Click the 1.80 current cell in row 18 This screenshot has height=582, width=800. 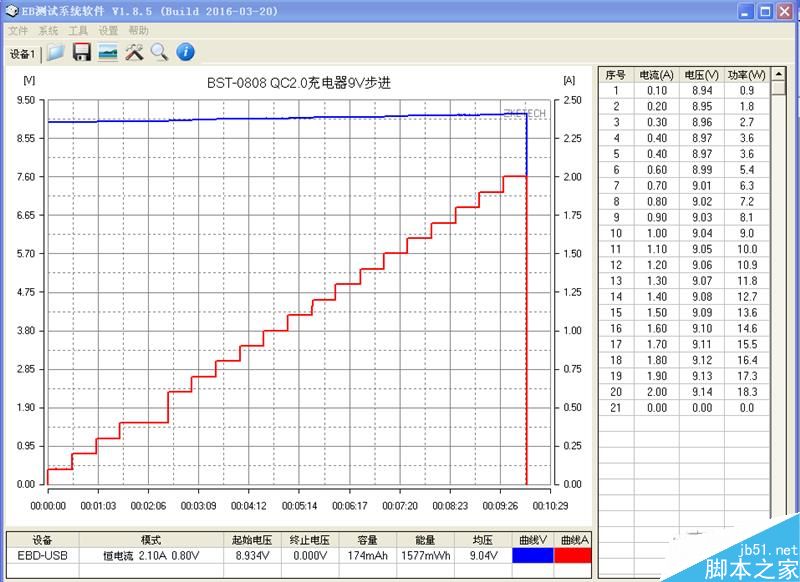657,360
